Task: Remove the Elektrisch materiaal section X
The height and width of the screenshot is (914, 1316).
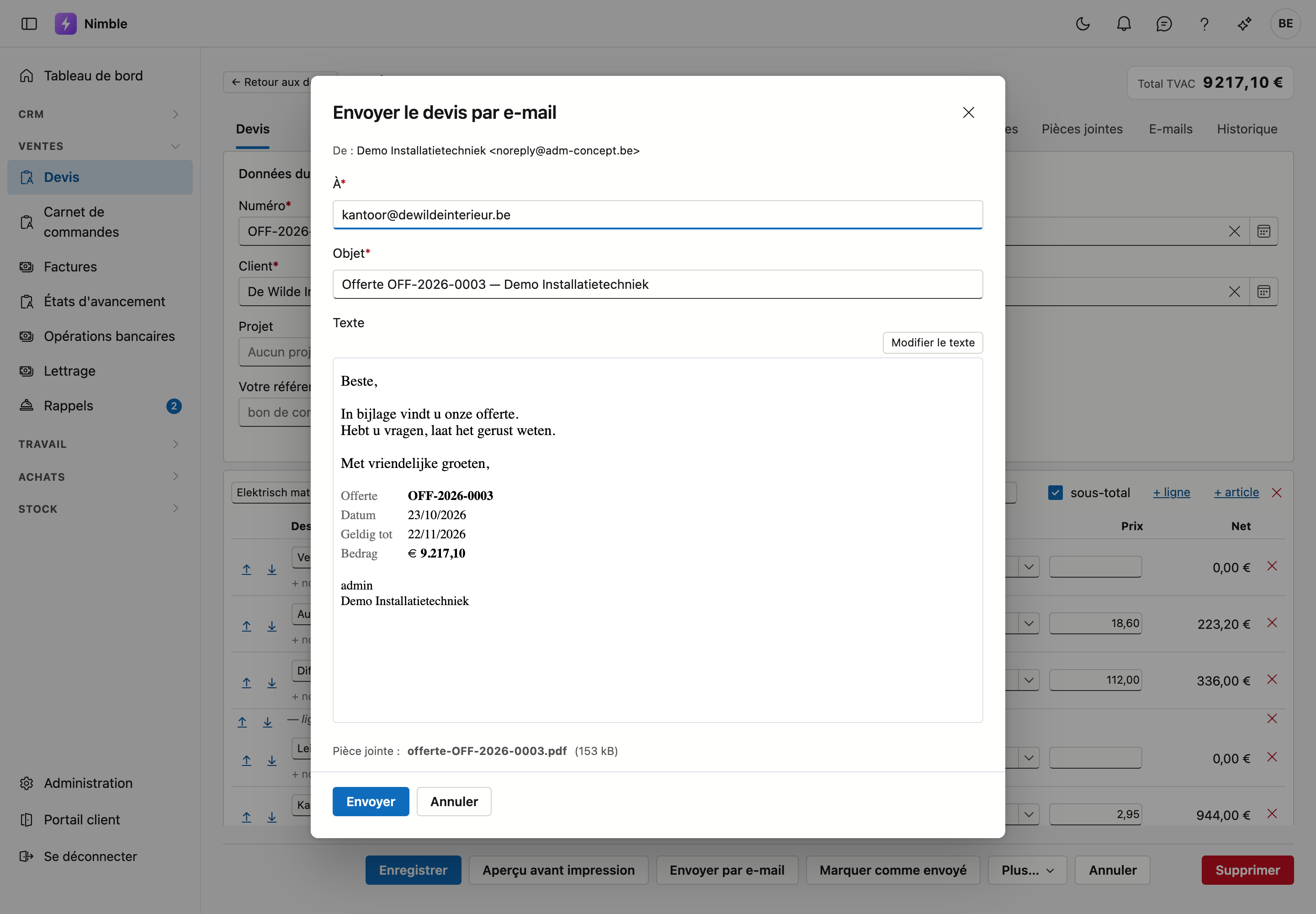Action: [x=1277, y=493]
